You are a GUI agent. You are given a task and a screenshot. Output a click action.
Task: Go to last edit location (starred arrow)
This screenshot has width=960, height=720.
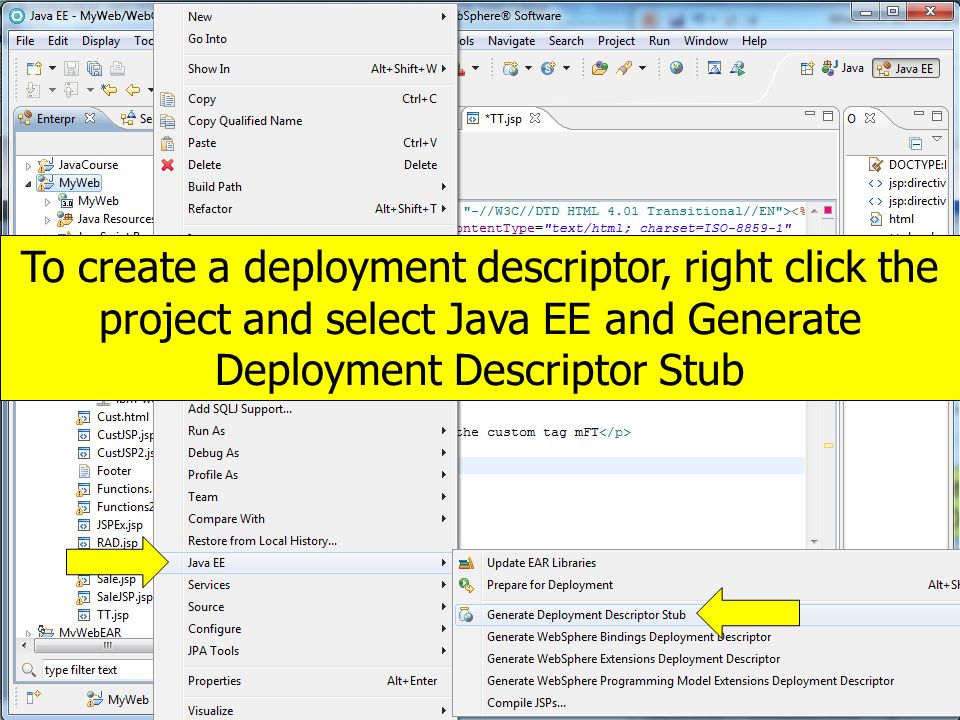tap(109, 91)
